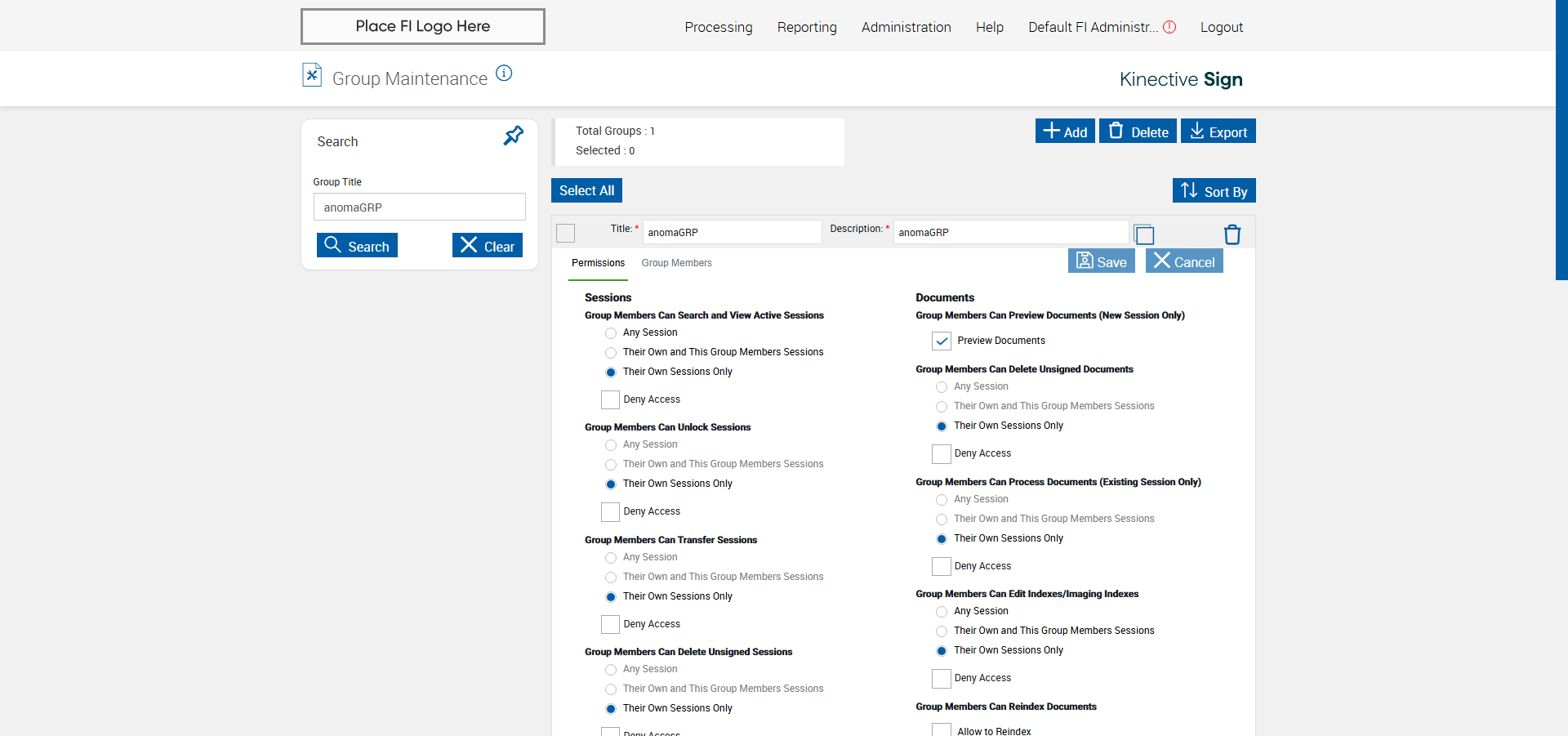Uncheck the Preview Documents checkbox
This screenshot has width=1568, height=736.
click(x=942, y=341)
